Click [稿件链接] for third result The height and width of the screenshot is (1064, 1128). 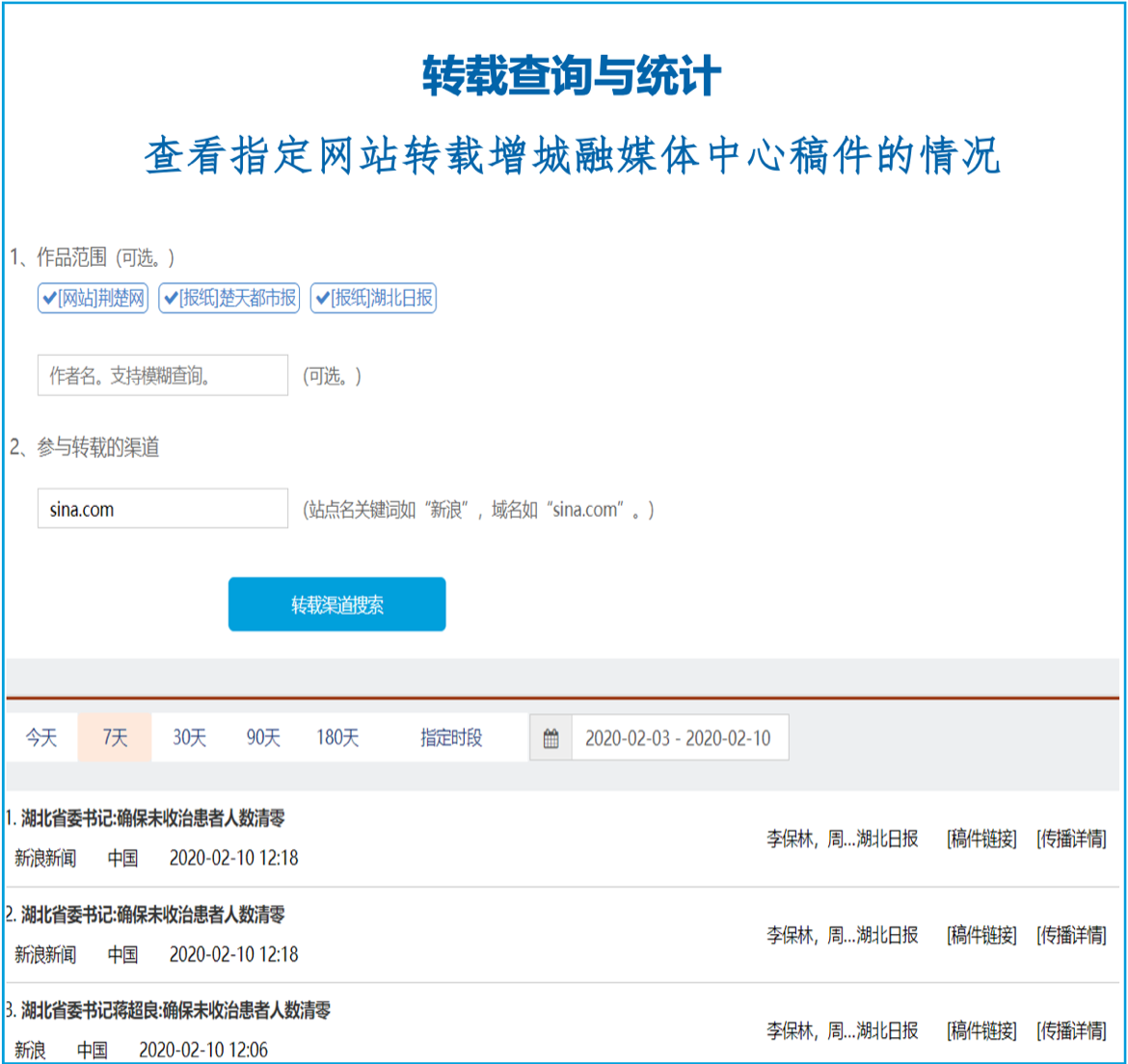coord(982,1031)
